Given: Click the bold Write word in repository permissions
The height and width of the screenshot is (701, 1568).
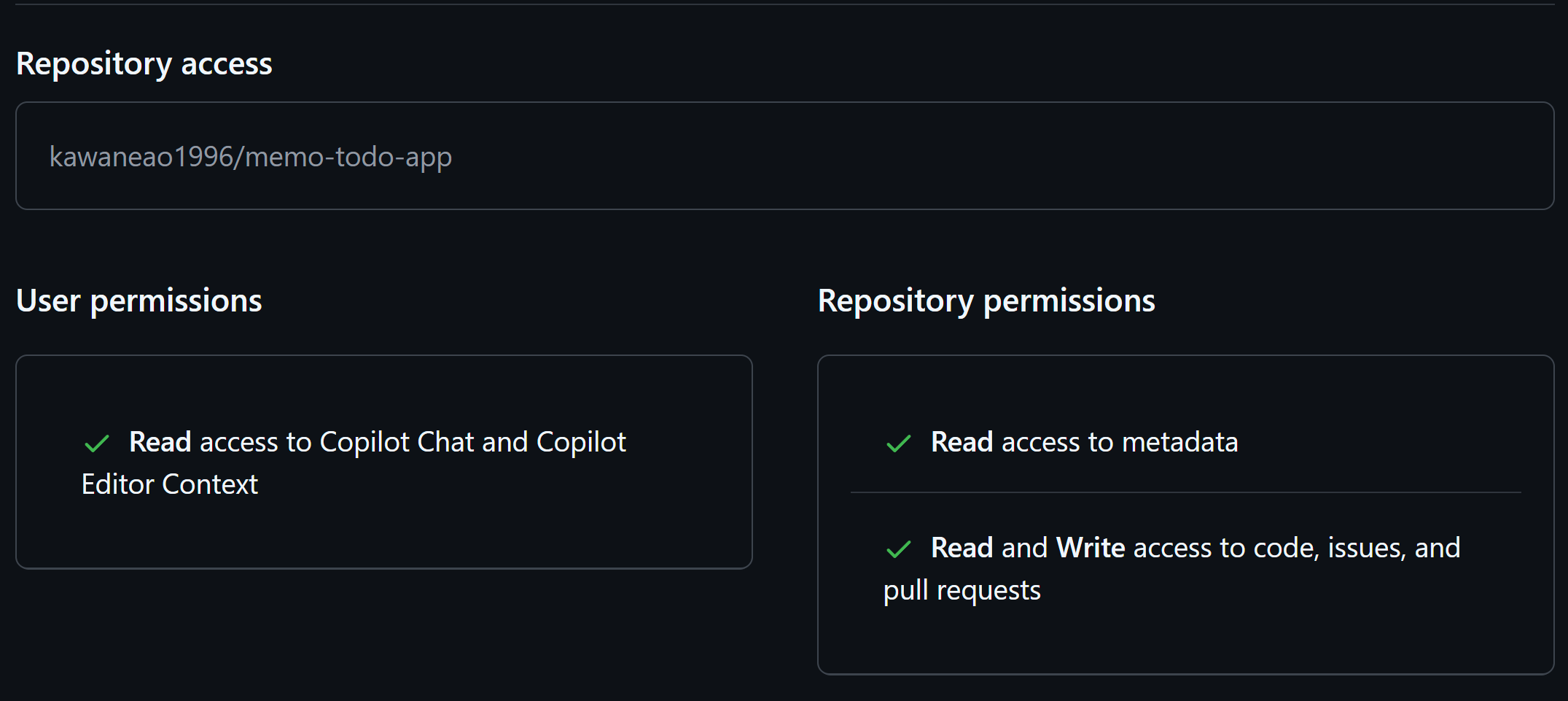Looking at the screenshot, I should (1091, 548).
